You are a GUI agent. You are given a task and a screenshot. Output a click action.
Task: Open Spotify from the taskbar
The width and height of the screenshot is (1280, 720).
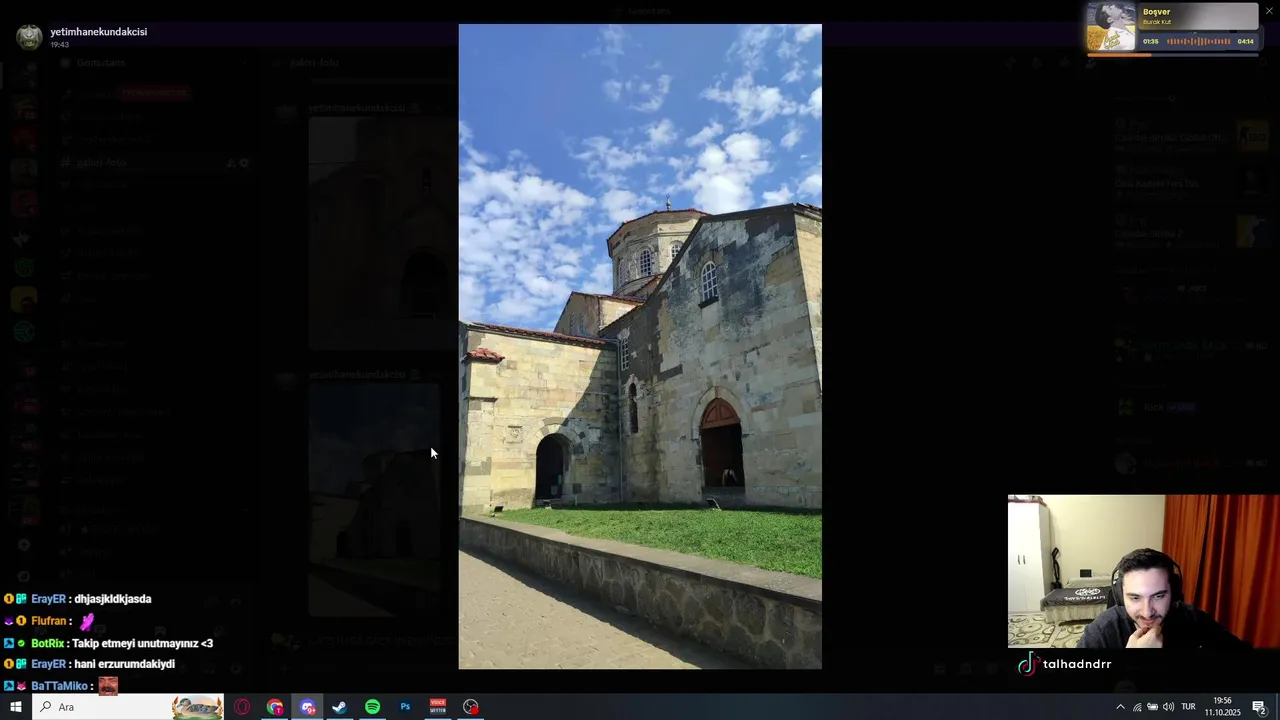(x=372, y=707)
